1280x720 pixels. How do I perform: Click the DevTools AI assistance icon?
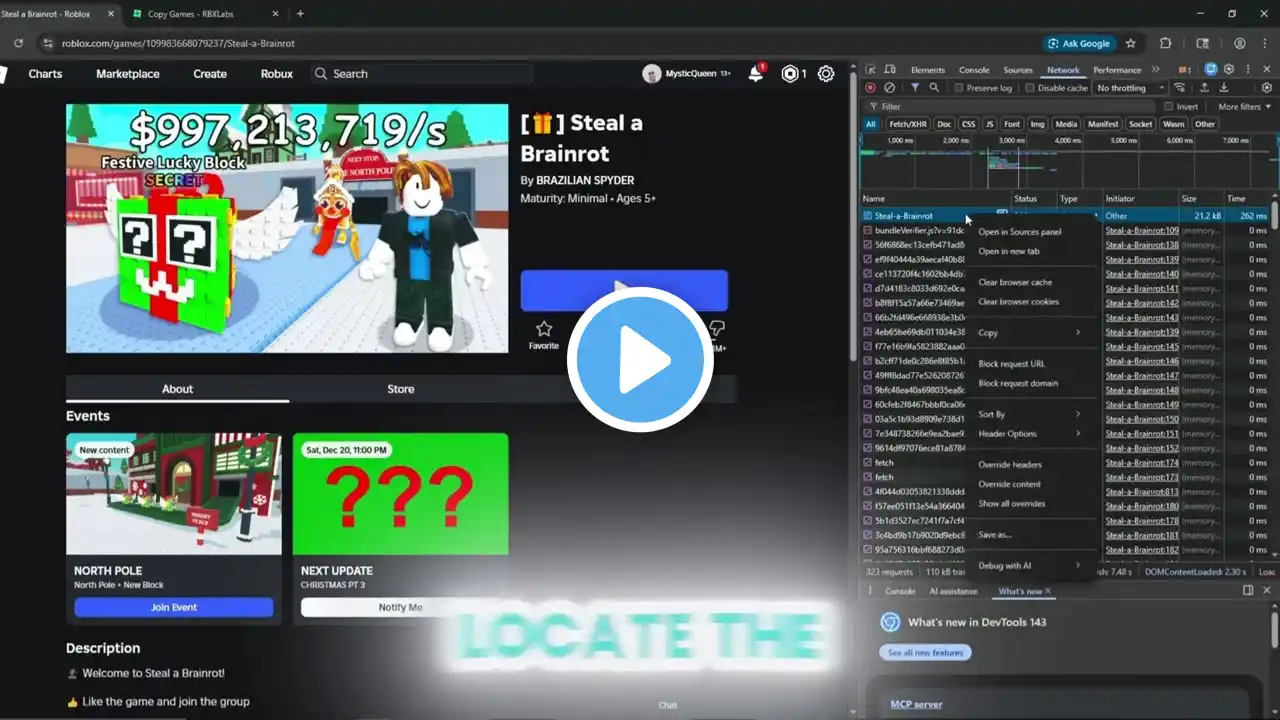(1211, 70)
